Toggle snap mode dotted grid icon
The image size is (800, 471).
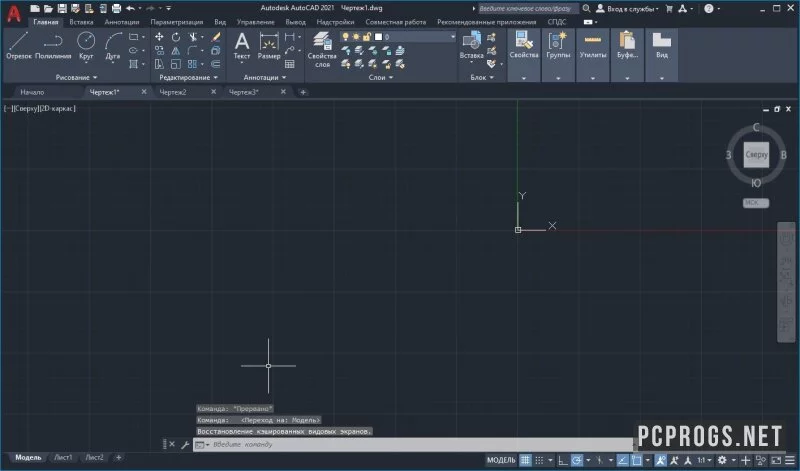[x=539, y=460]
